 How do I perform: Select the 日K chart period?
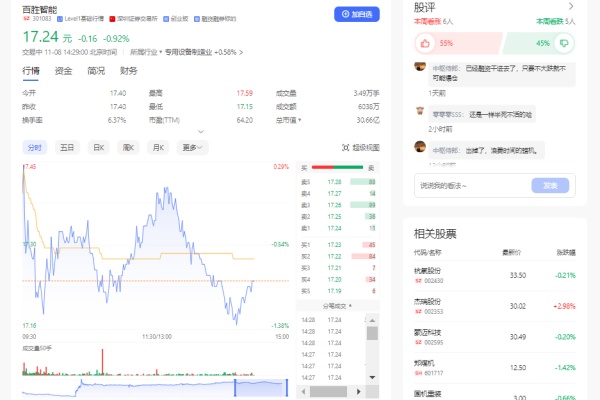coord(99,147)
